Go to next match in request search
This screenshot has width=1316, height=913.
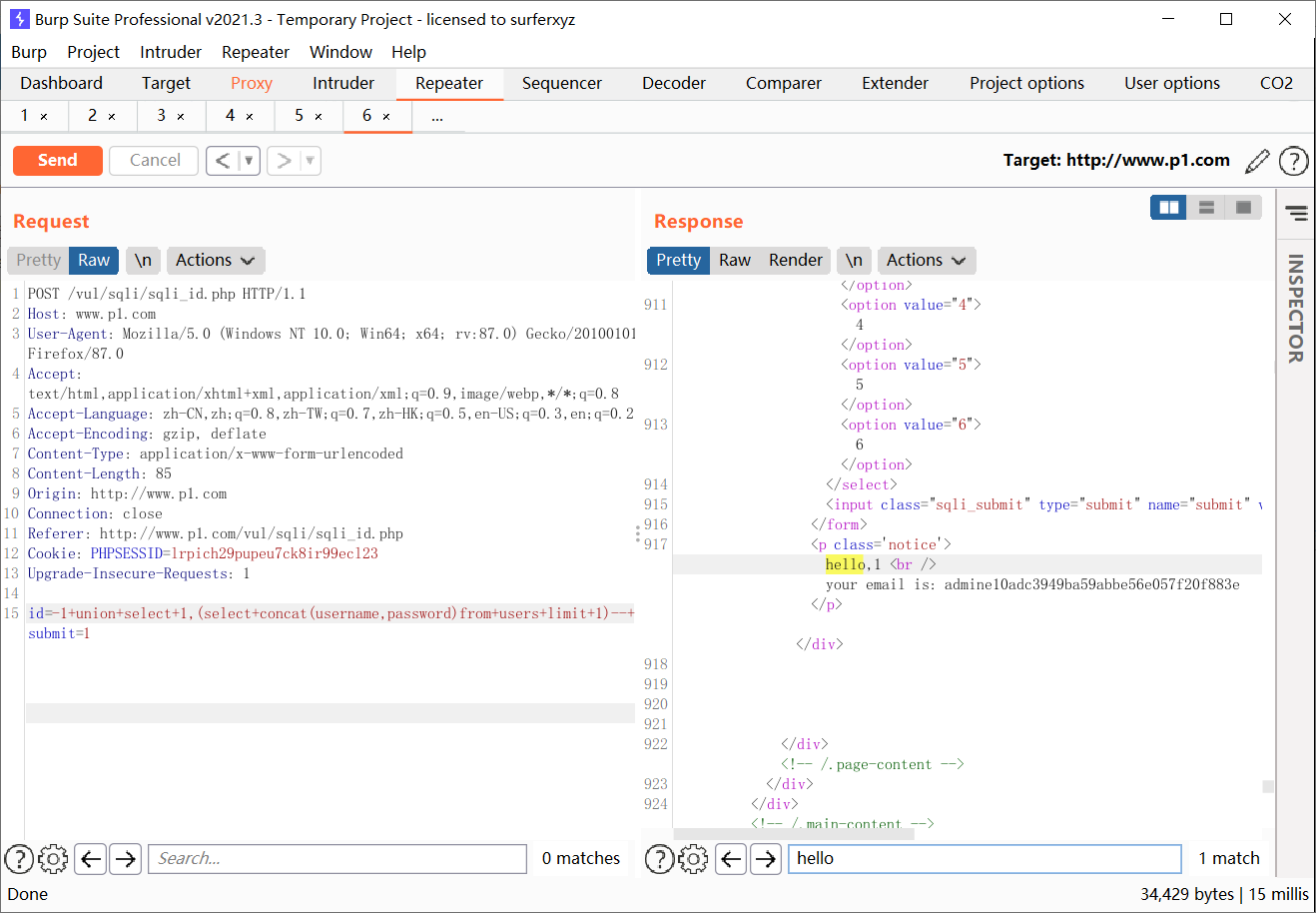pyautogui.click(x=125, y=858)
